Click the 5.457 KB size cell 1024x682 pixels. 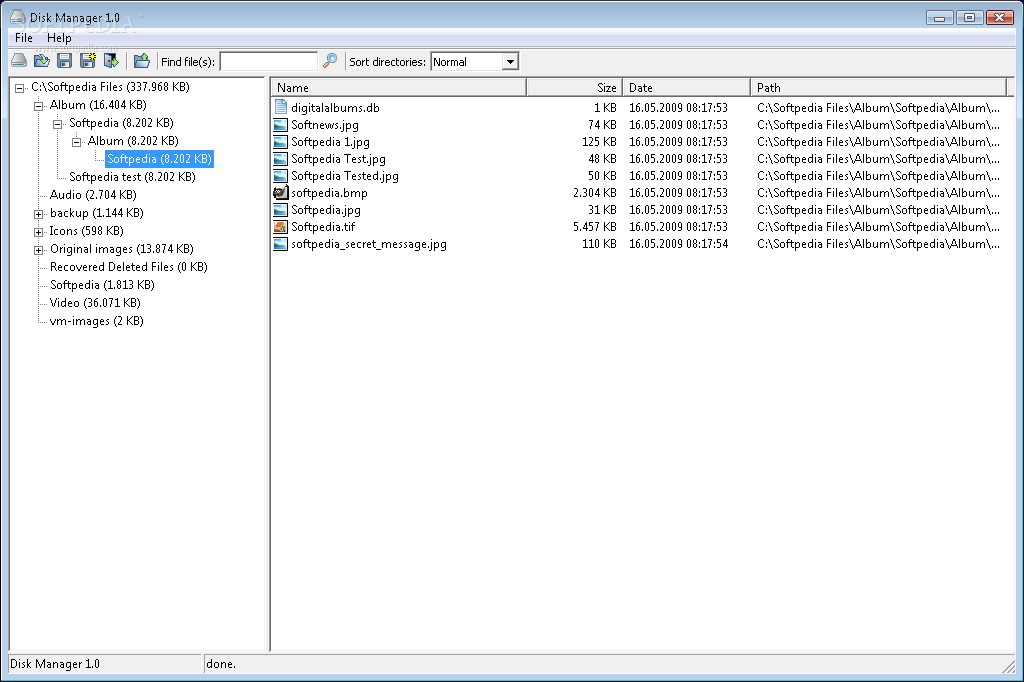[594, 226]
